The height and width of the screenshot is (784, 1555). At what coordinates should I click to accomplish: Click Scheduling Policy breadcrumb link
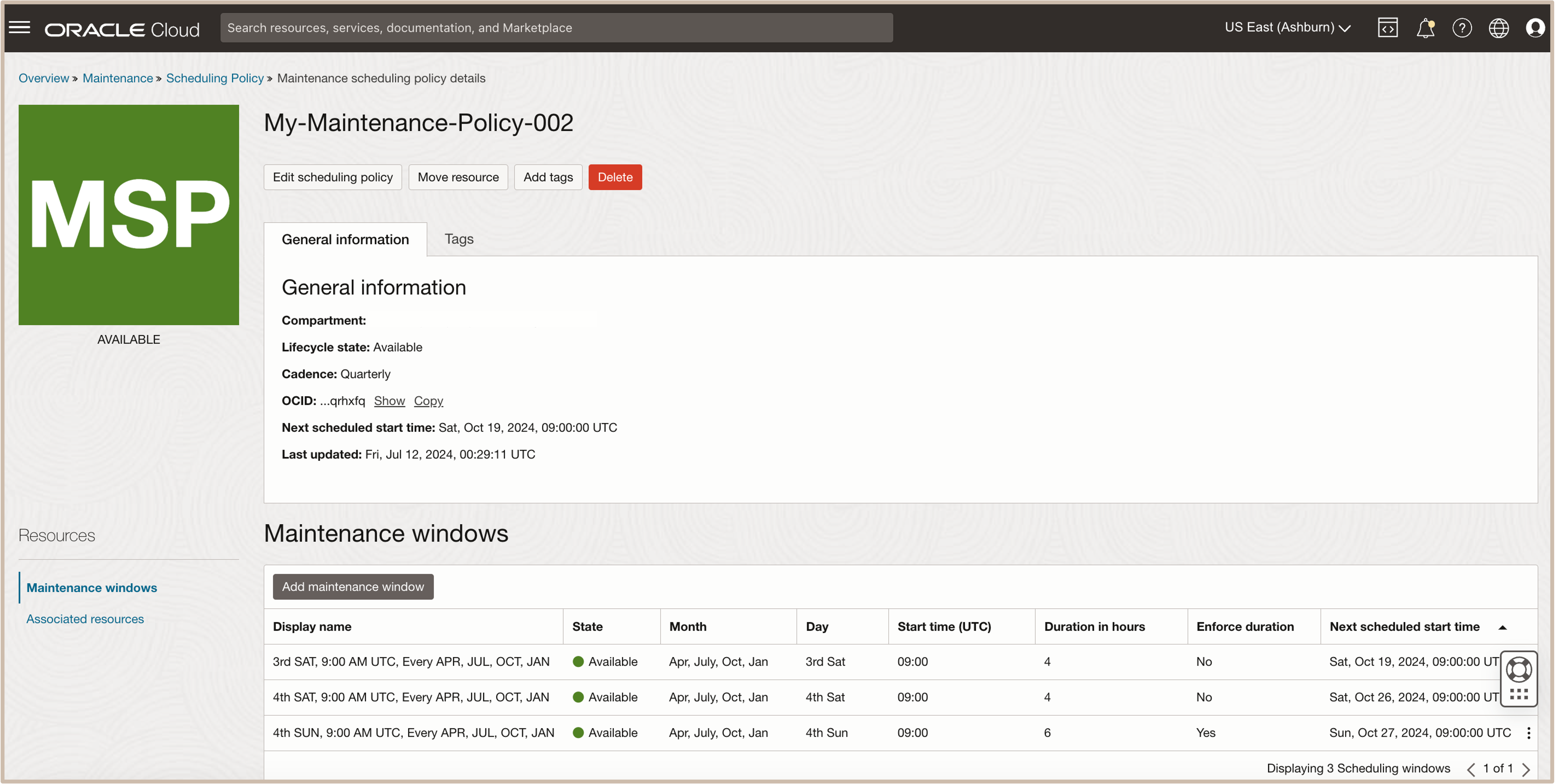(214, 78)
